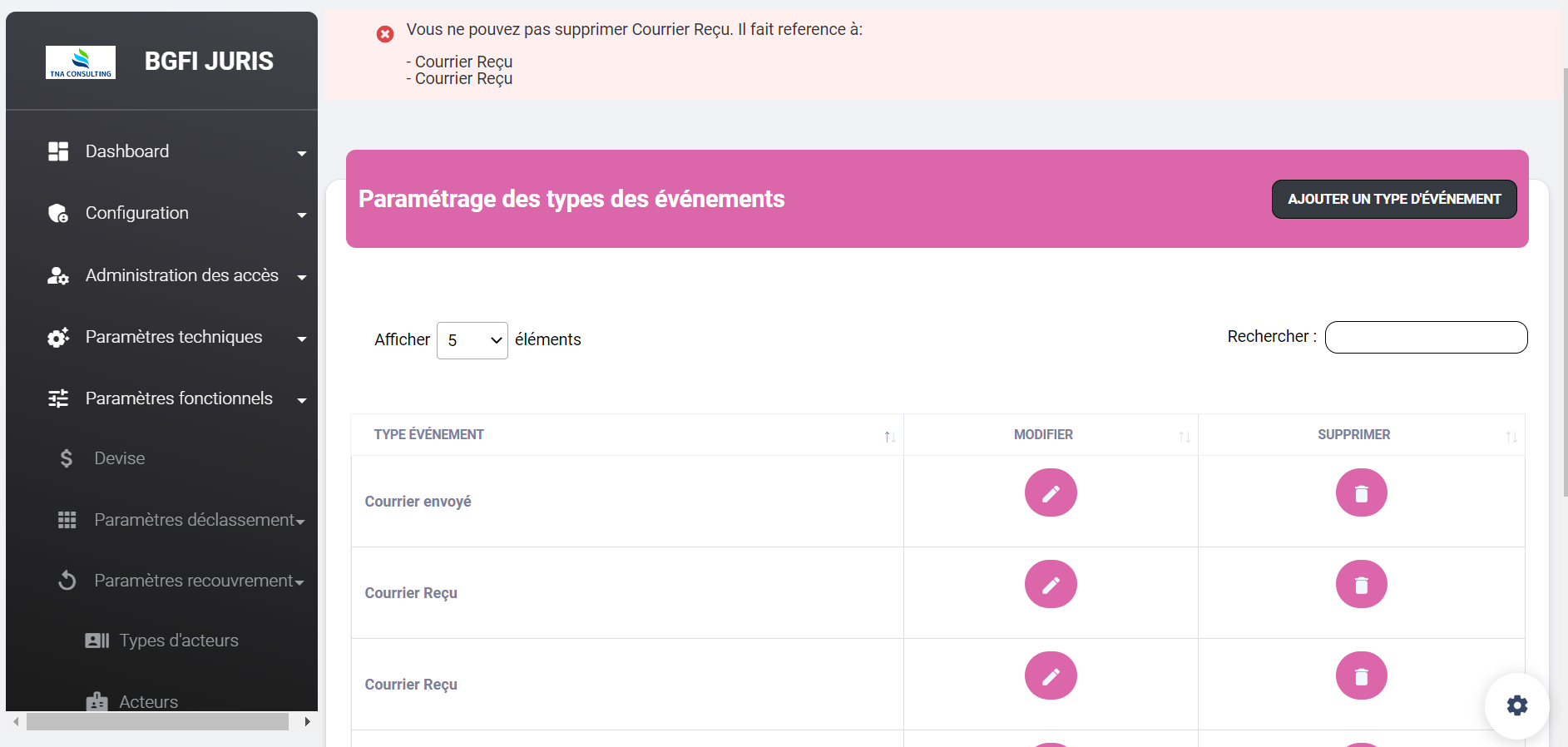
Task: Click the TNA Consulting logo
Action: click(x=81, y=62)
